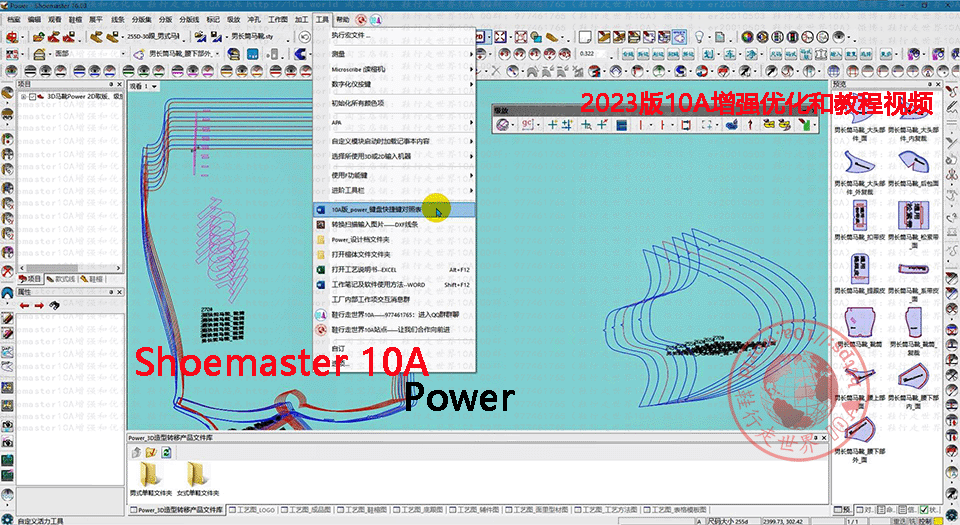Select 10A版 power 键盘快捷键对照表 menu entry
The image size is (960, 525).
394,209
